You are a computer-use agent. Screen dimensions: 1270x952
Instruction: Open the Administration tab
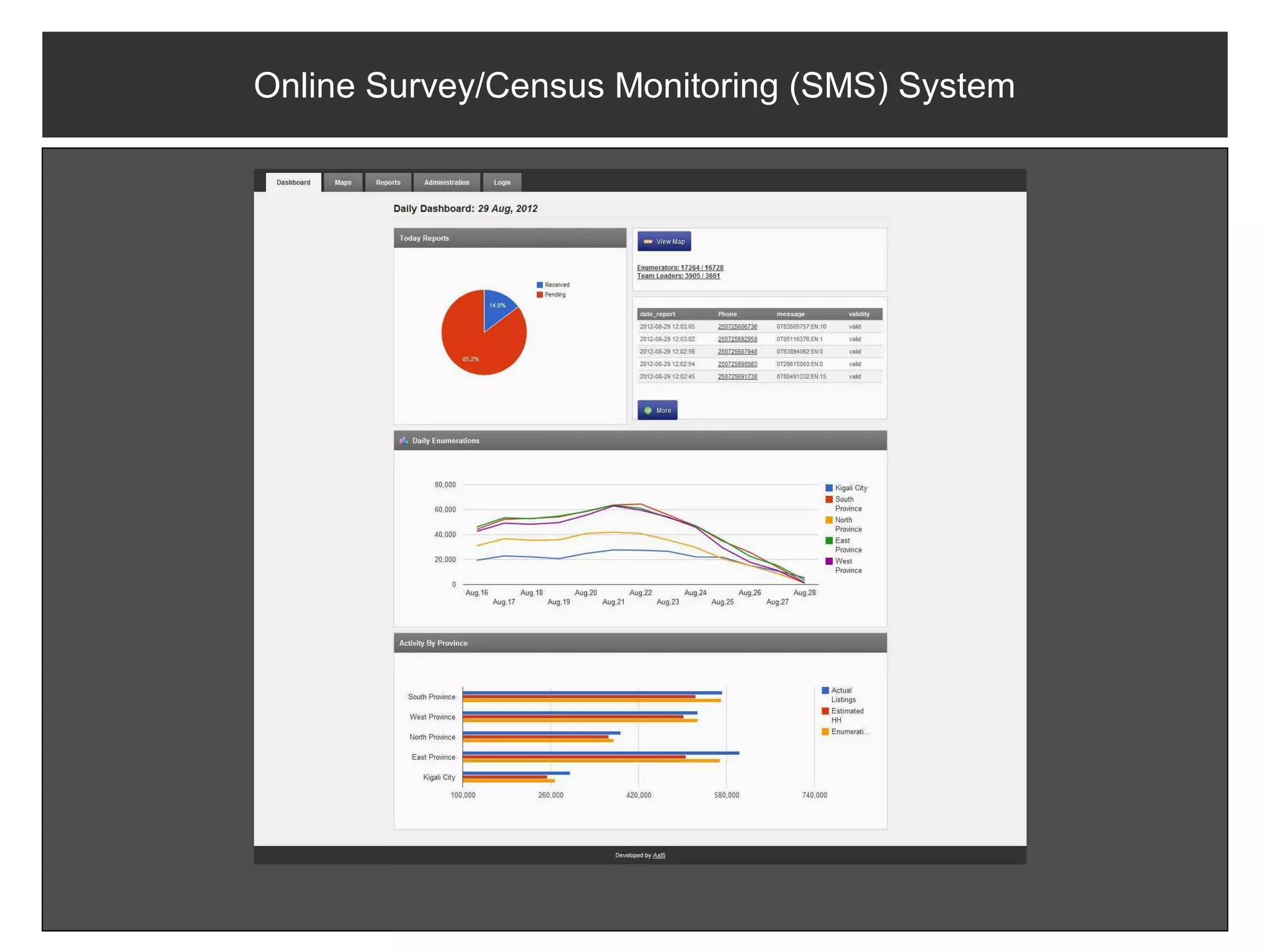(x=446, y=182)
